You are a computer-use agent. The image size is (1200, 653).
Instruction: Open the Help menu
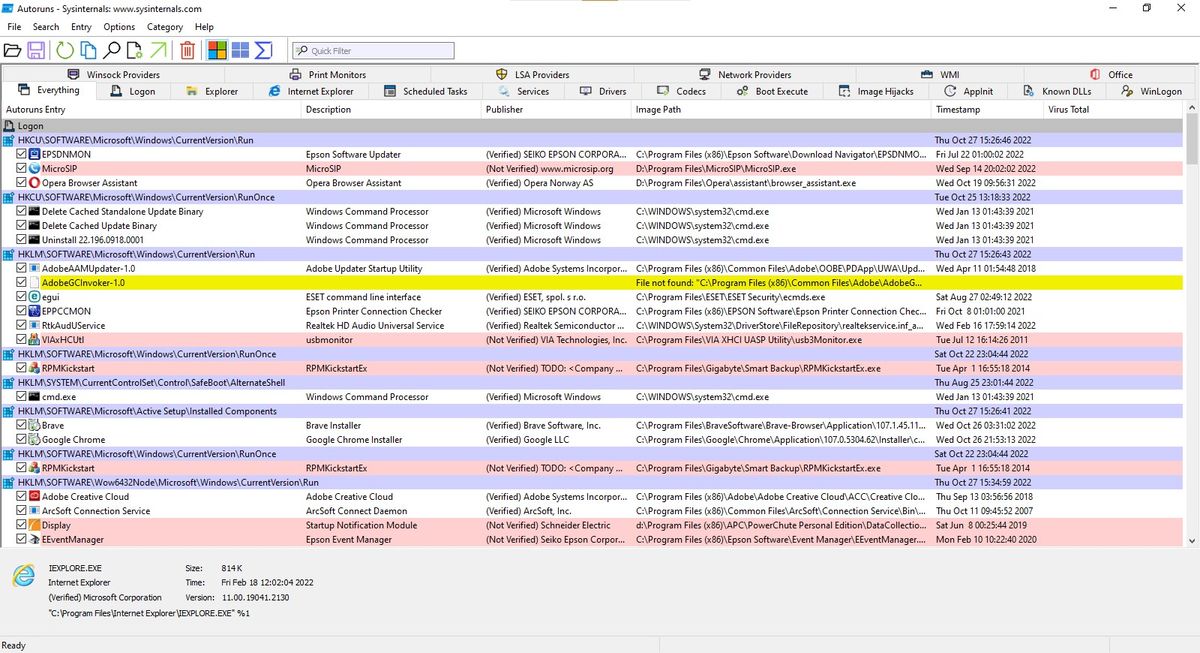(204, 27)
